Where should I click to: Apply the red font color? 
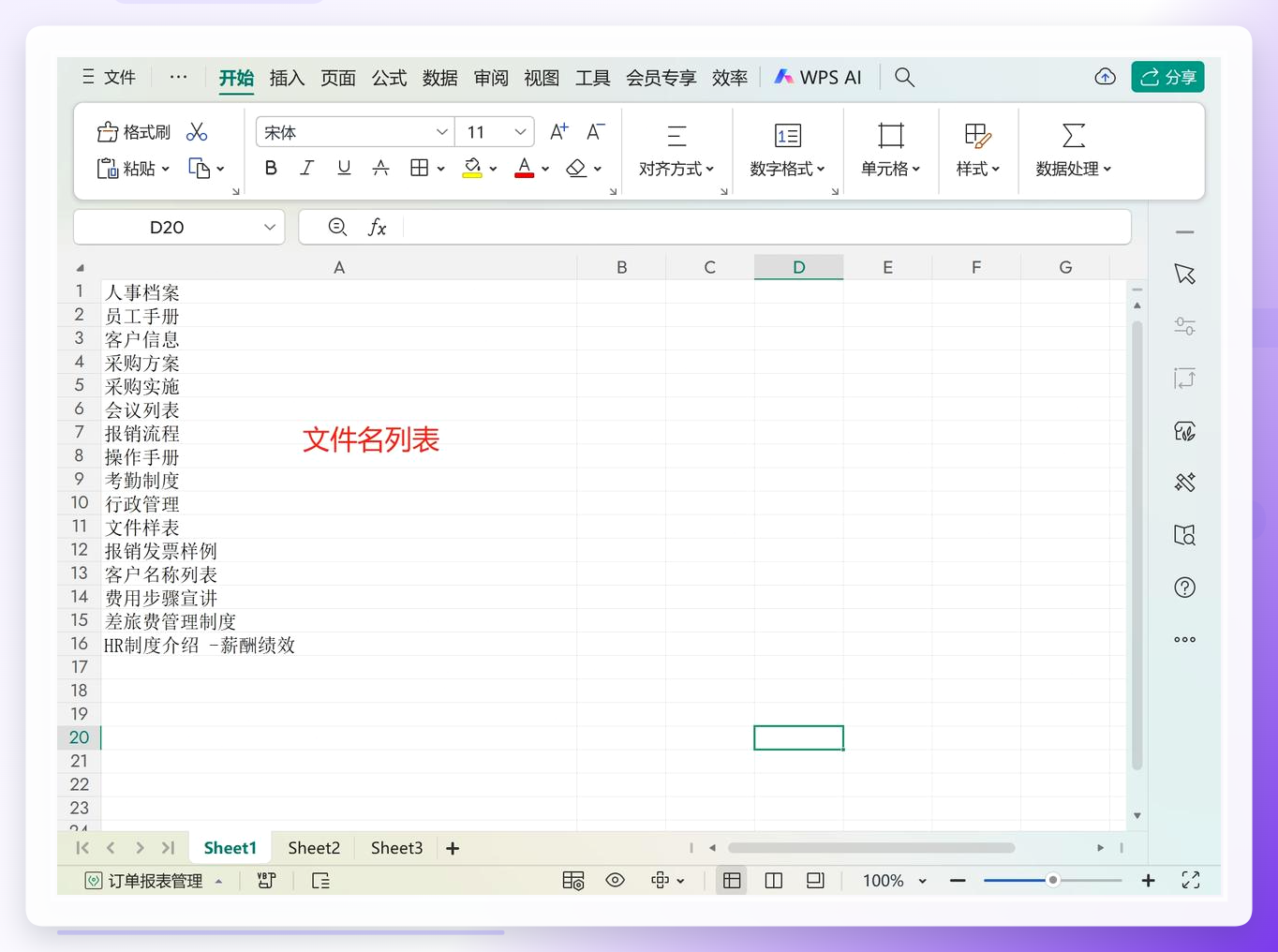tap(525, 169)
